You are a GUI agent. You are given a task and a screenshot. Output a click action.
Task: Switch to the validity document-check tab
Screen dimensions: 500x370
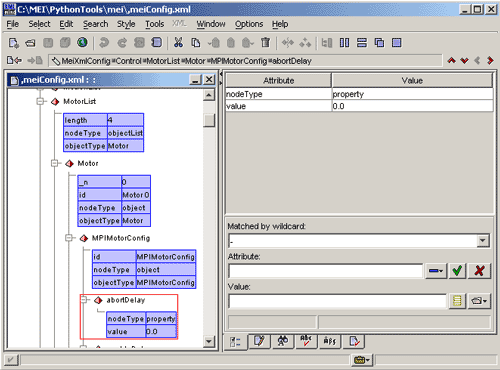point(354,341)
